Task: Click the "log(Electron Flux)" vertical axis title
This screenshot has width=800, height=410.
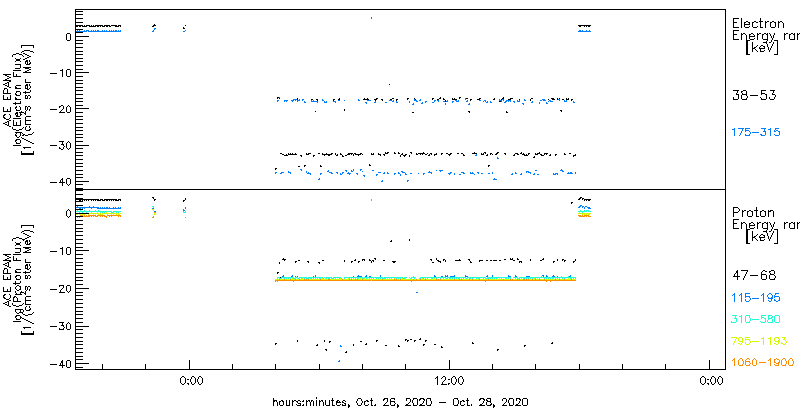Action: (18, 98)
